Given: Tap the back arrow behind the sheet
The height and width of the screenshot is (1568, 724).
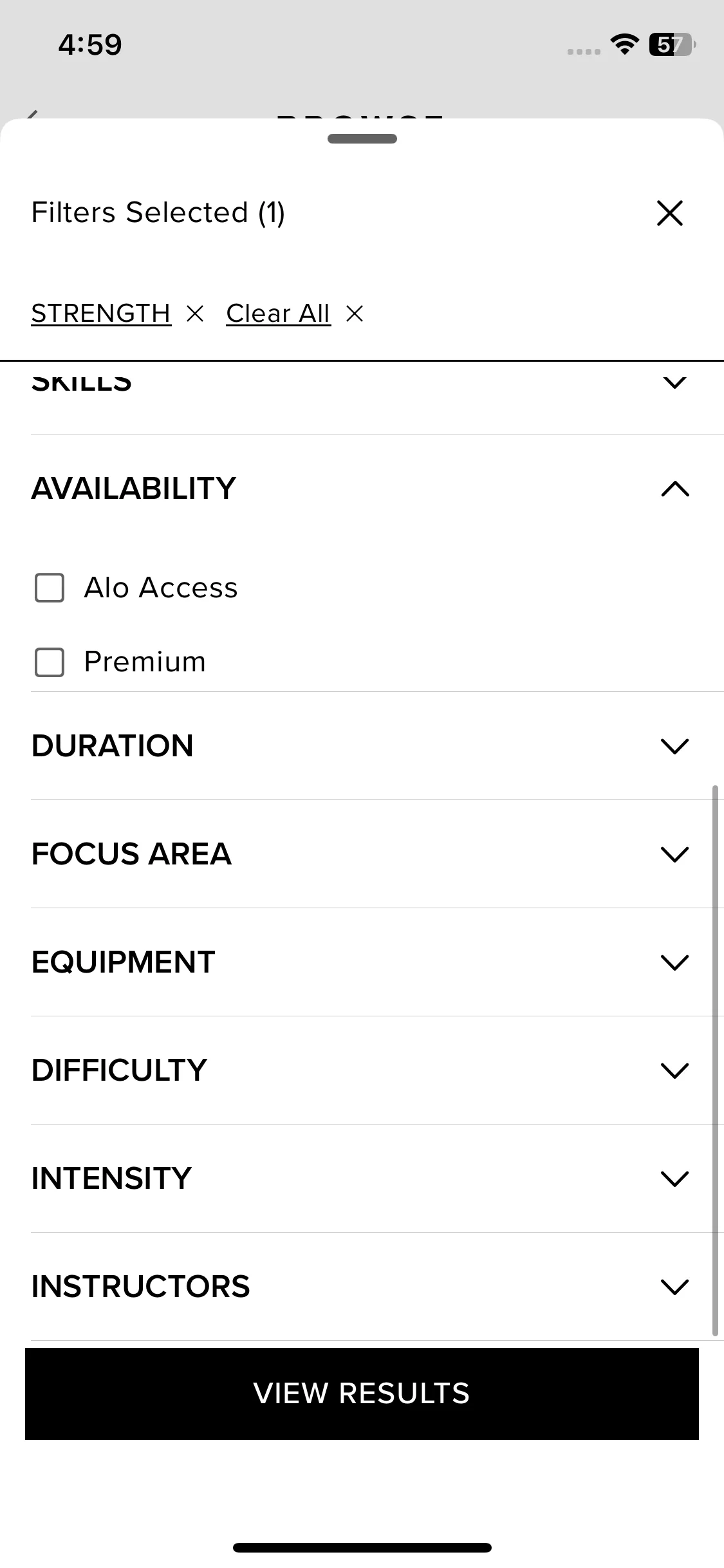Looking at the screenshot, I should pos(31,115).
